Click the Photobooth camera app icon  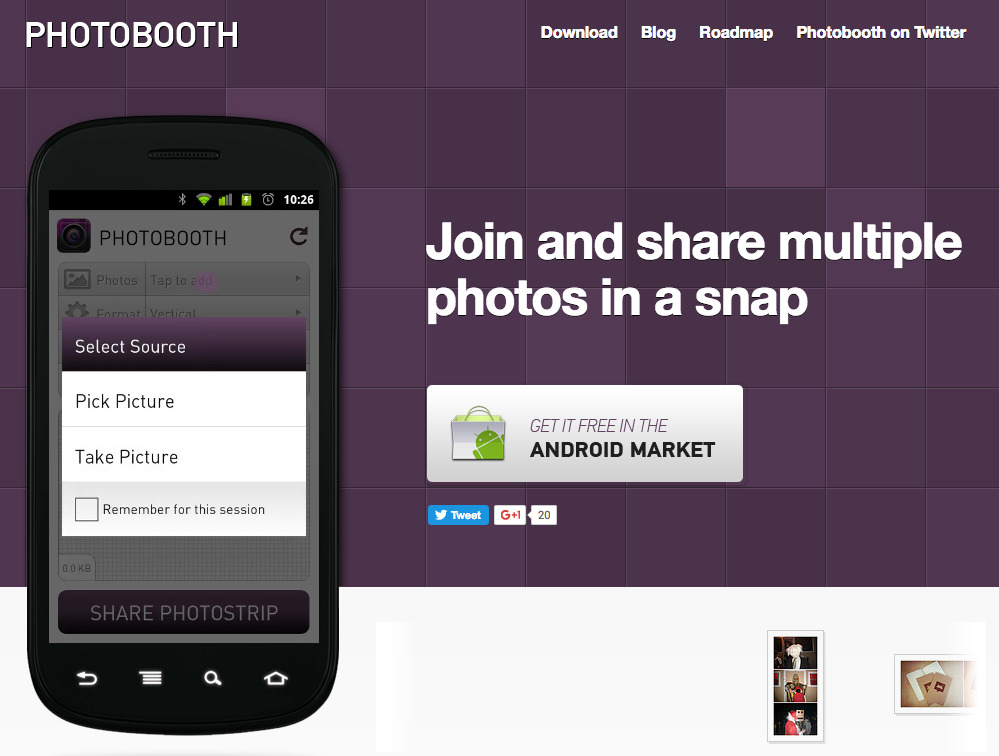click(x=74, y=236)
